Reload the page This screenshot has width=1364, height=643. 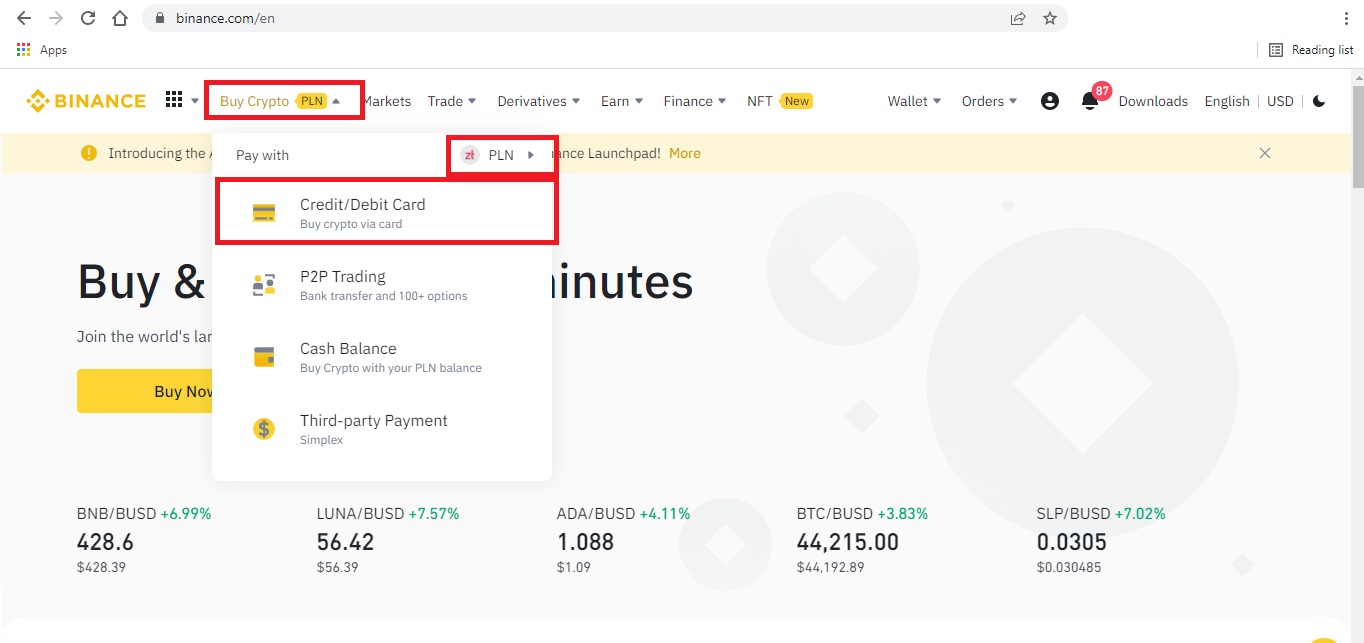coord(88,18)
